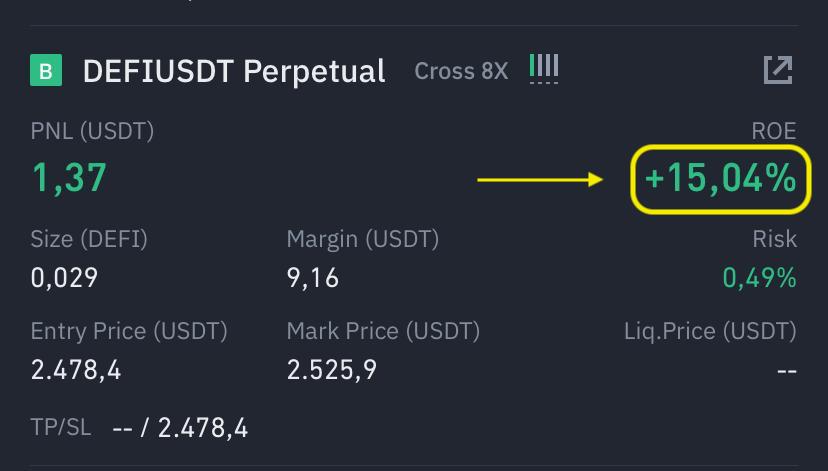The height and width of the screenshot is (471, 828).
Task: Tap the ADL indicator bars
Action: [x=544, y=69]
